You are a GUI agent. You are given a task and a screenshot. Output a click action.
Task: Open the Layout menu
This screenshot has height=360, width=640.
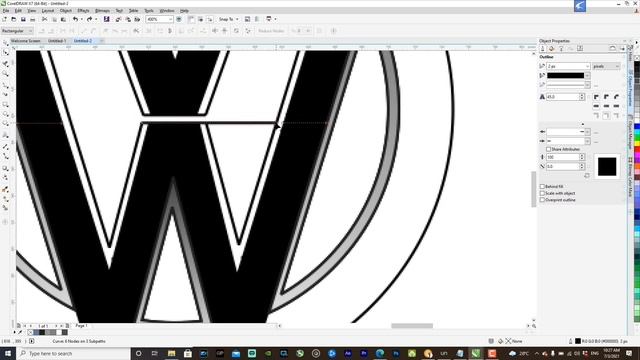[48, 11]
